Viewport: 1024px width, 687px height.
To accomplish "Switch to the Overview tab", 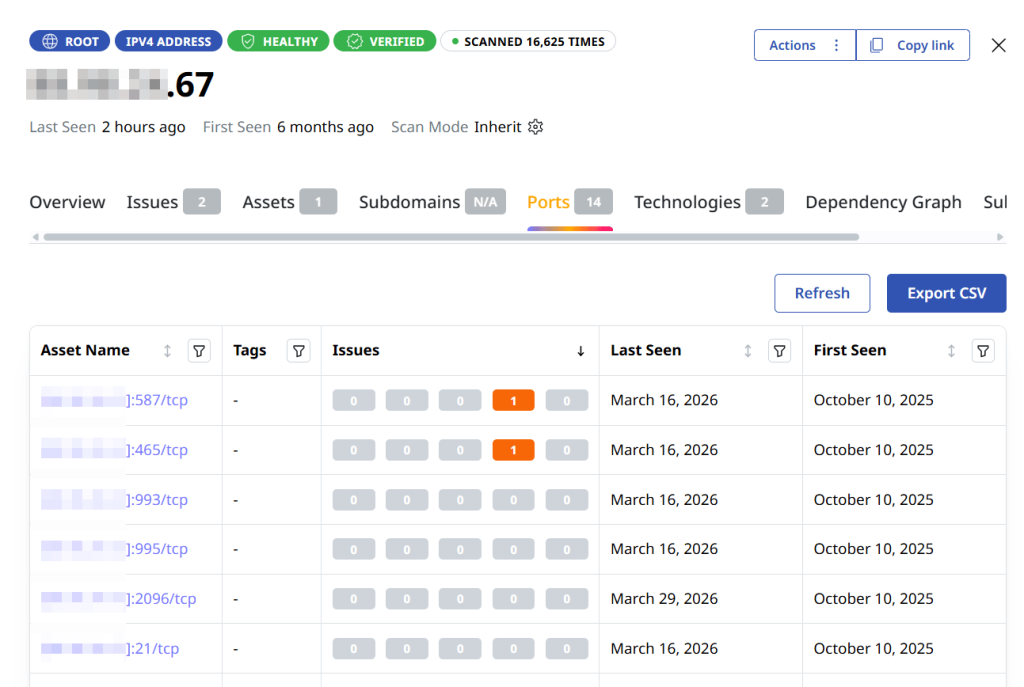I will click(66, 202).
